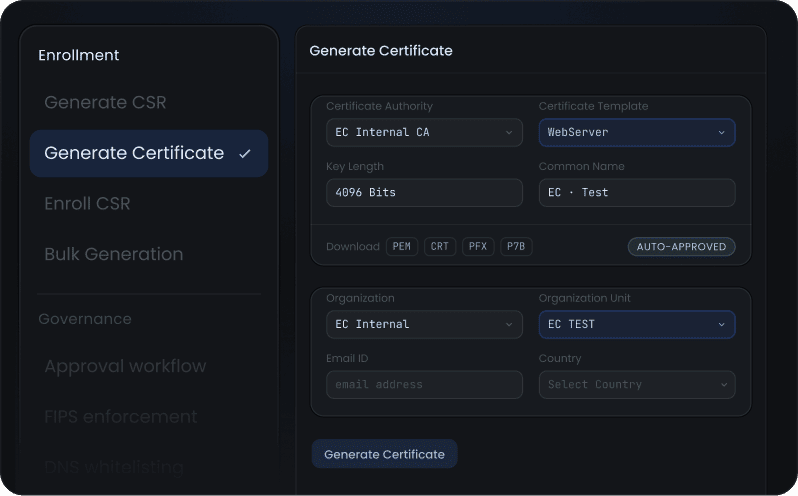The image size is (798, 496).
Task: Click the AUTO-APPROVED badge
Action: [681, 247]
